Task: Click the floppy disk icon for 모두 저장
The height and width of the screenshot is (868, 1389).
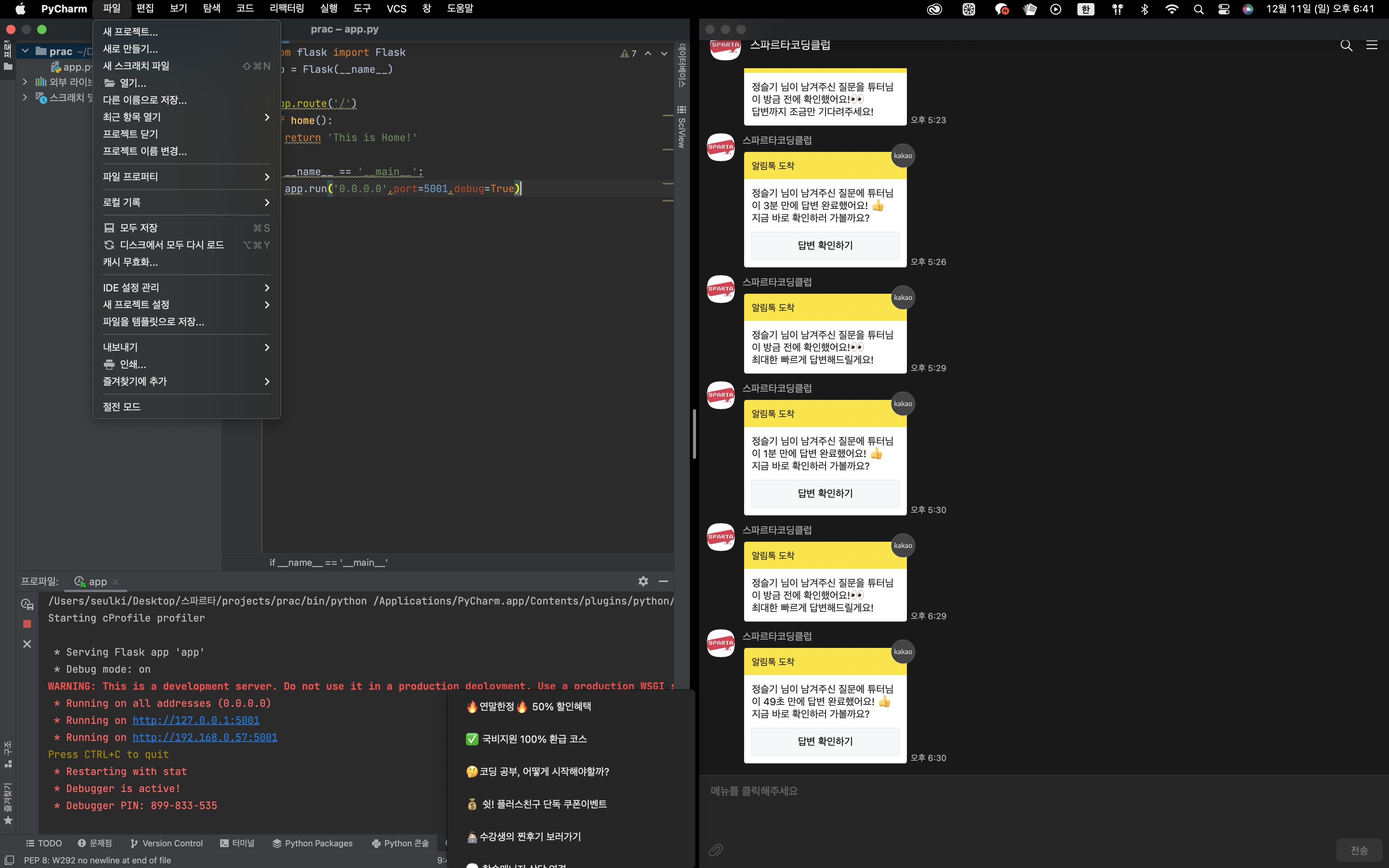Action: 109,228
